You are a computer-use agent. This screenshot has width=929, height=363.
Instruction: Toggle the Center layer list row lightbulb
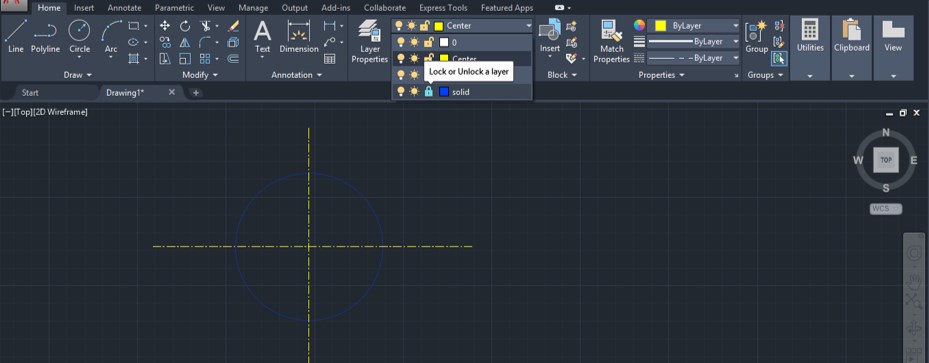(x=401, y=59)
